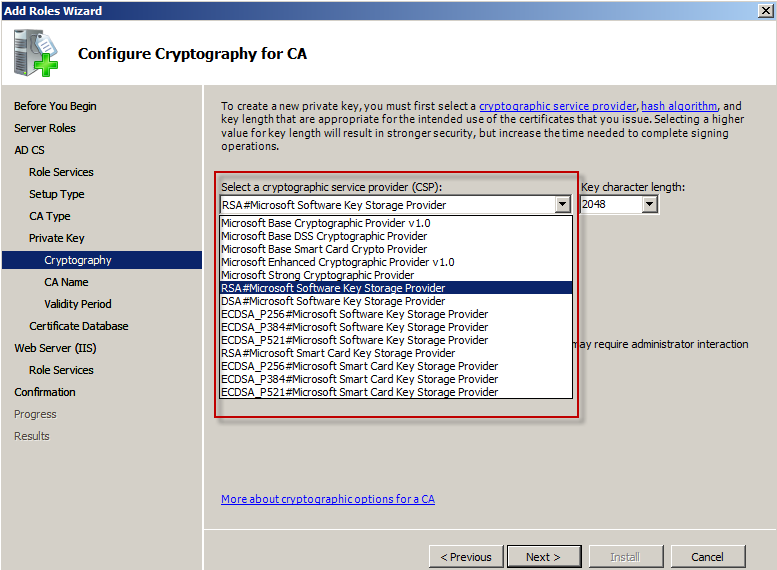Open the cryptographic service provider link
Viewport: 777px width, 570px height.
(x=557, y=106)
